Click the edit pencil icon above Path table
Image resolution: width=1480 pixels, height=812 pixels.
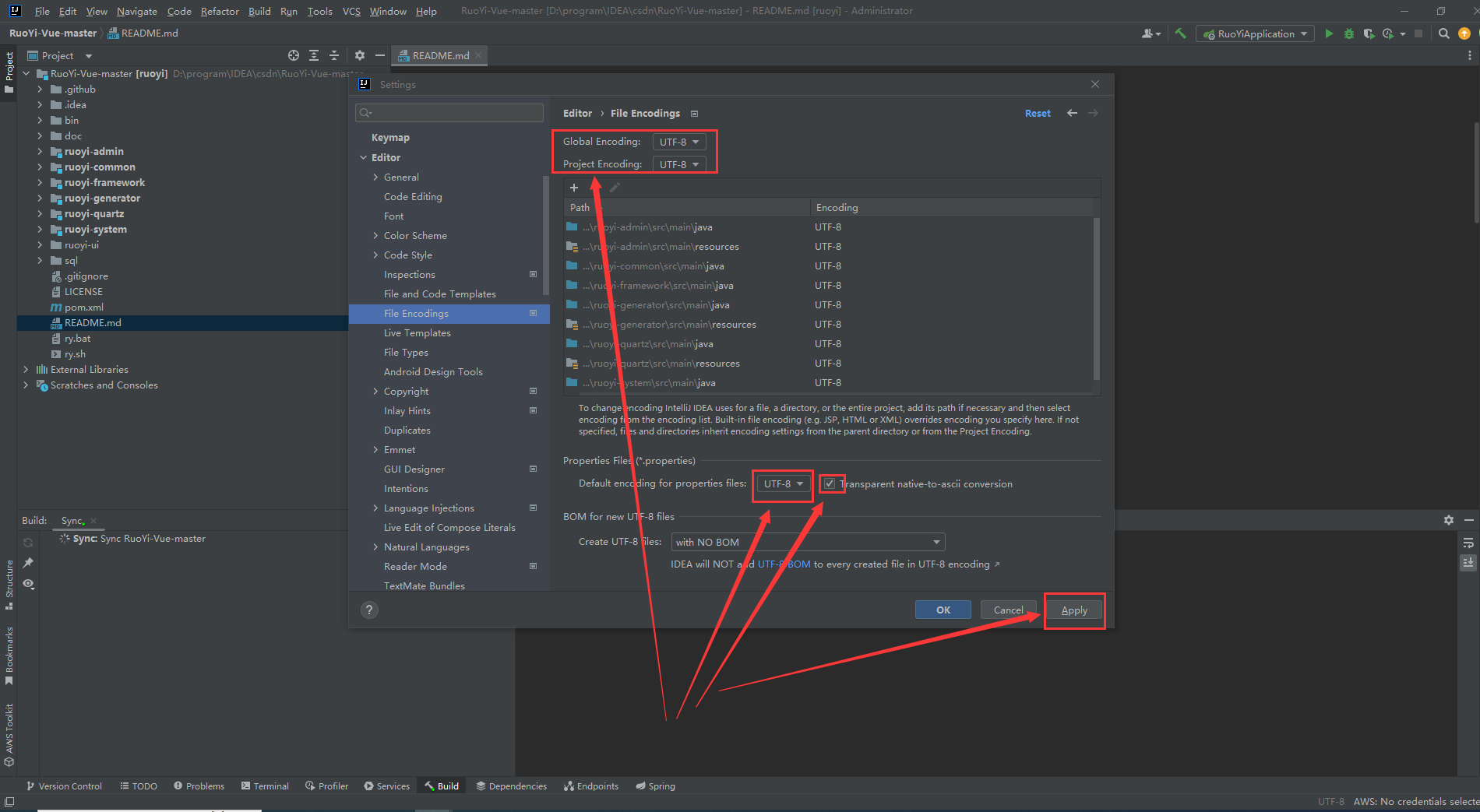(615, 188)
